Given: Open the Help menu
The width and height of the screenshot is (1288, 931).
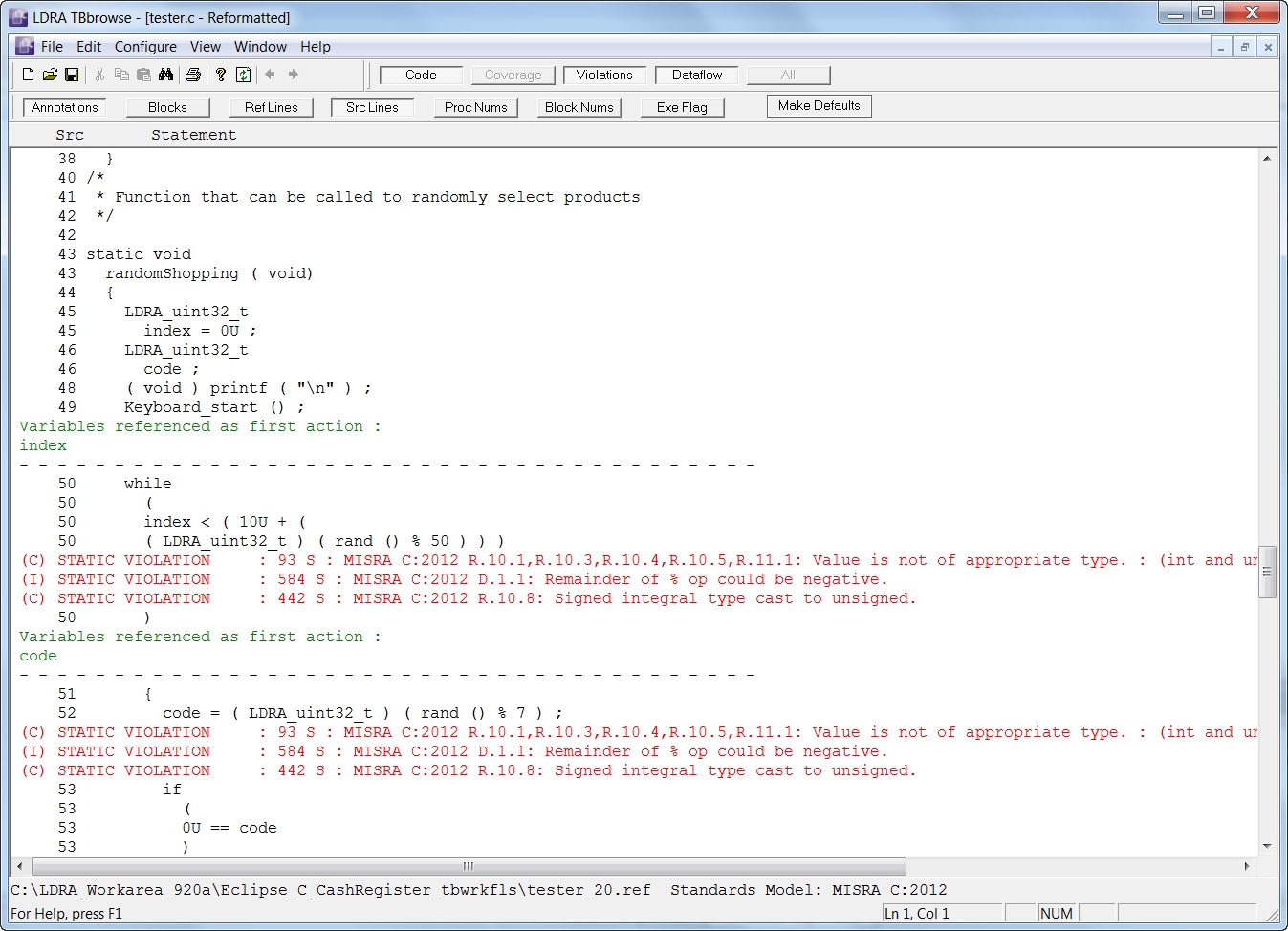Looking at the screenshot, I should click(x=316, y=46).
